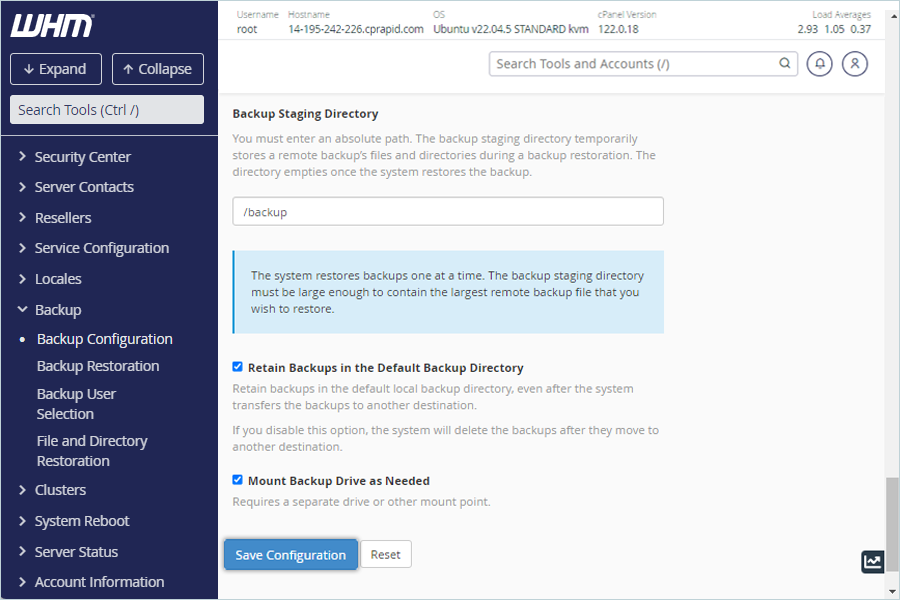The height and width of the screenshot is (600, 900).
Task: Click the OS Ubuntu v22.04.5 STANDARD kvm text
Action: [511, 29]
